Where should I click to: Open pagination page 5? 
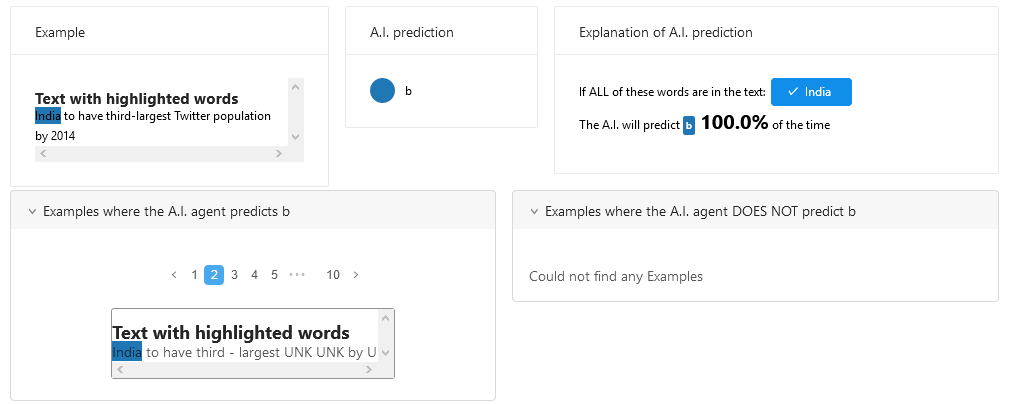[274, 275]
